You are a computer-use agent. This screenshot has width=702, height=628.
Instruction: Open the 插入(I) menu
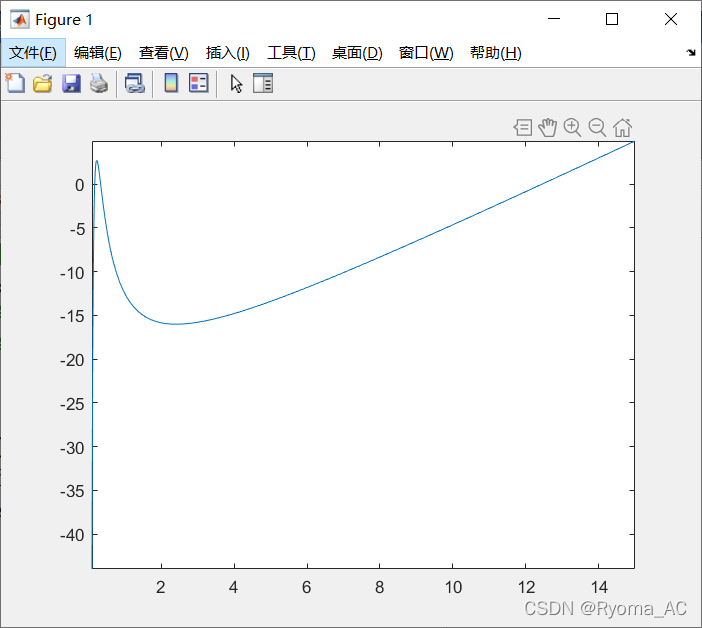click(227, 53)
